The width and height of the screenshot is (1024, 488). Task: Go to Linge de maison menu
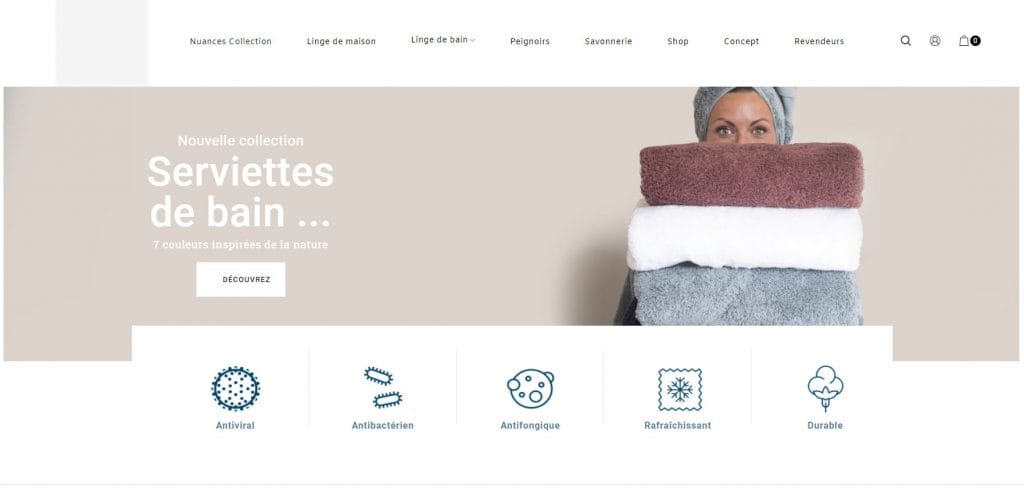point(341,41)
